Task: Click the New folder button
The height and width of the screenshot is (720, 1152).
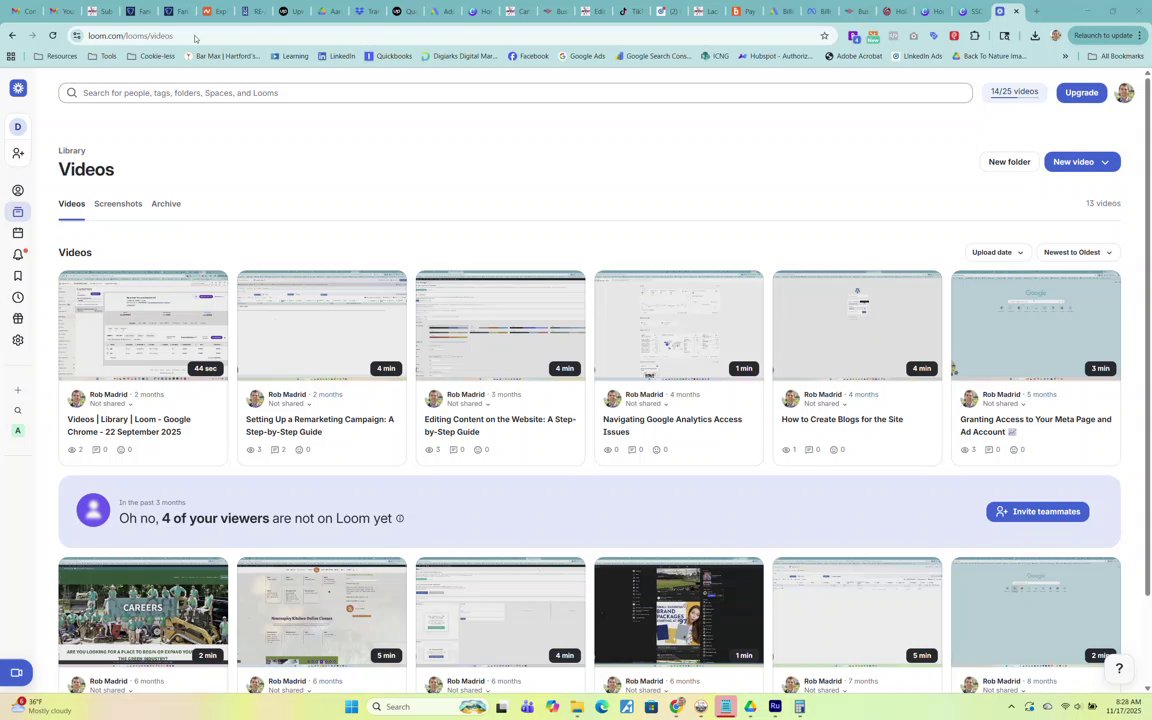Action: pyautogui.click(x=1009, y=162)
